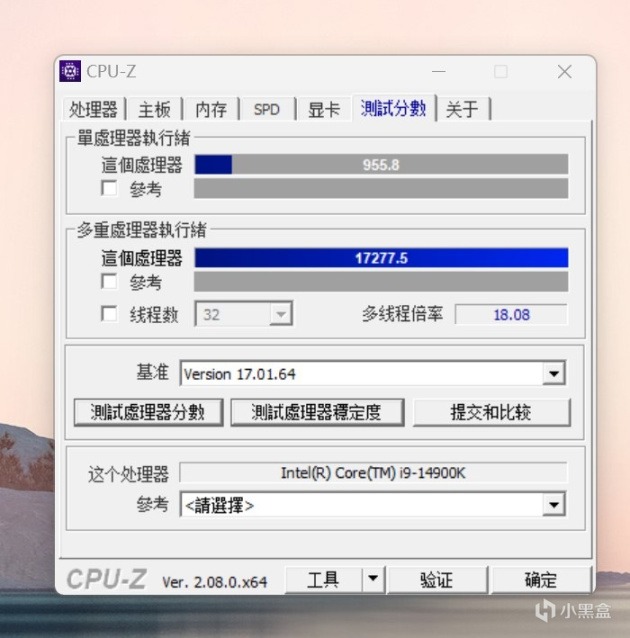This screenshot has height=638, width=630.
Task: Select the 内存 tab
Action: (x=211, y=109)
